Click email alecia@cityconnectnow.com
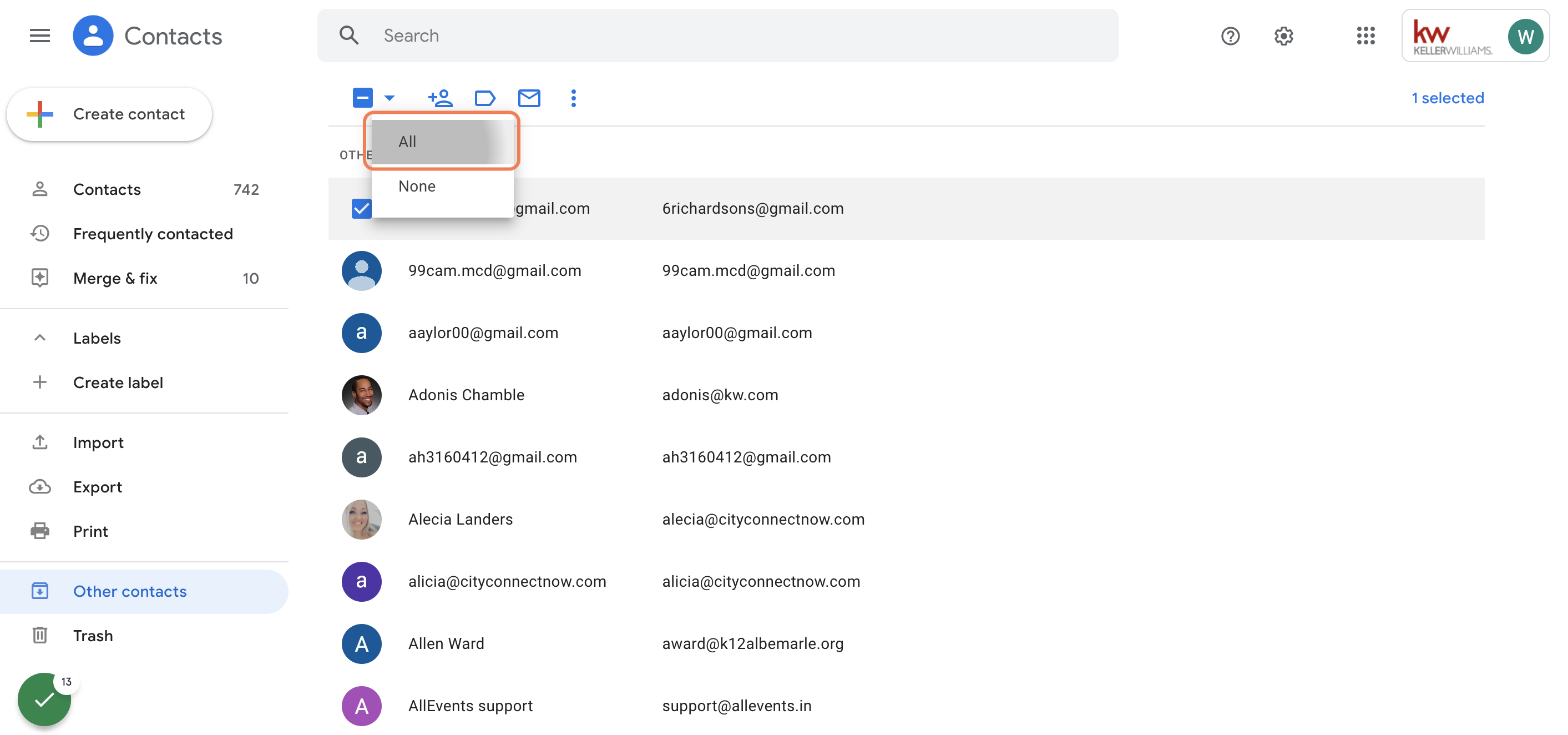This screenshot has height=735, width=1568. [763, 519]
